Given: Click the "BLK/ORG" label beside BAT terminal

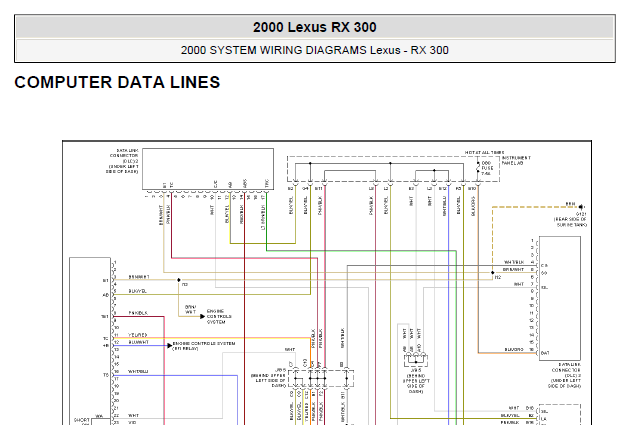Looking at the screenshot, I should click(x=514, y=350).
